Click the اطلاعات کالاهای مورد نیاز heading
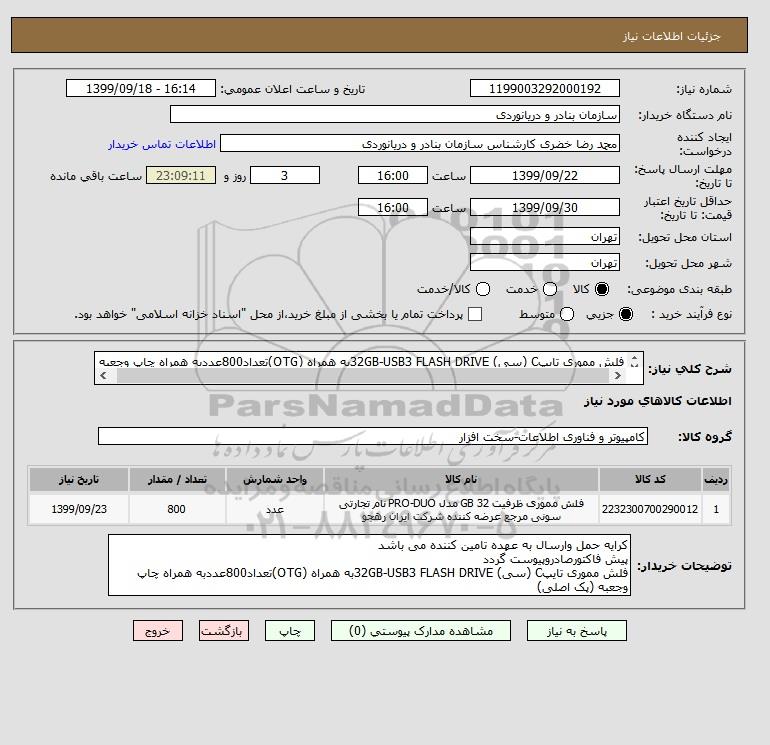The image size is (770, 745). [658, 401]
